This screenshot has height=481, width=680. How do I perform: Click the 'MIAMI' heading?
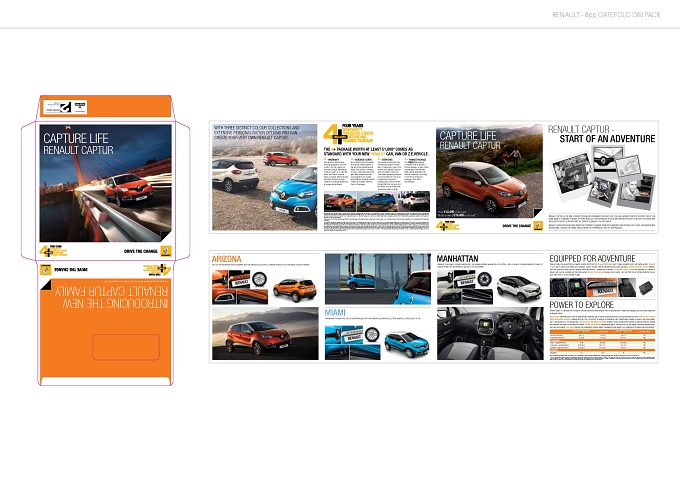(x=335, y=312)
